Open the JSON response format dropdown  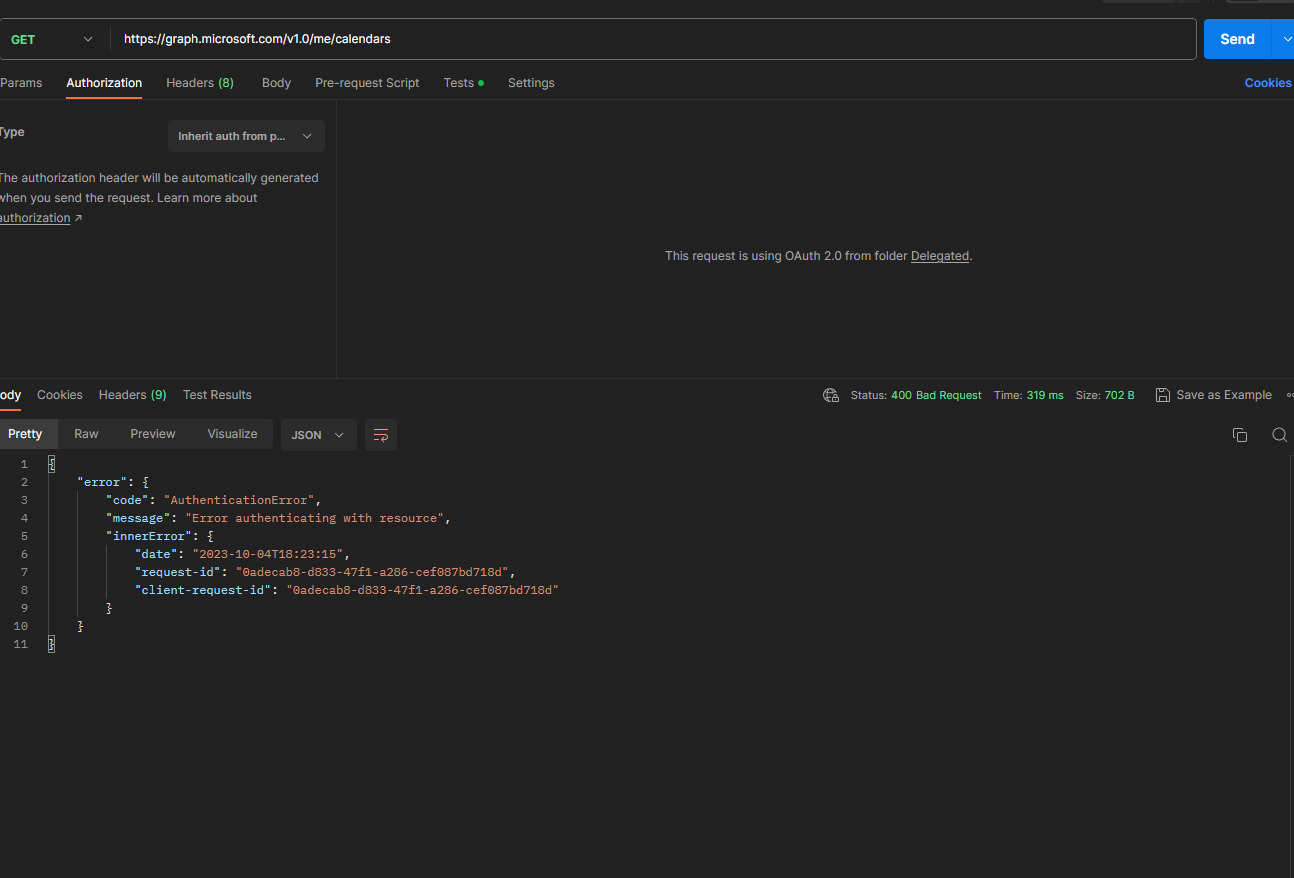pos(318,435)
